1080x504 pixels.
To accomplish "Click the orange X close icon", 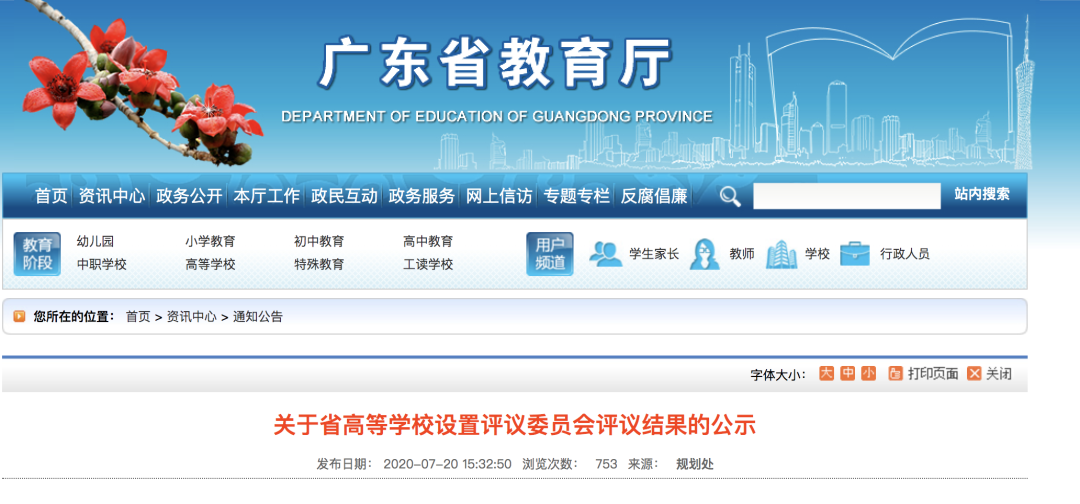I will [x=974, y=374].
